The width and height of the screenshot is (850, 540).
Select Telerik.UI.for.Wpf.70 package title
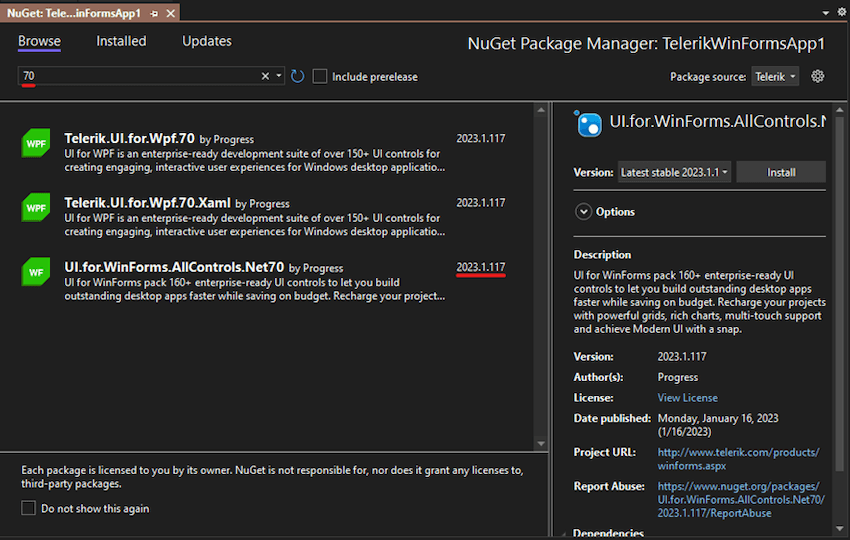(x=130, y=138)
